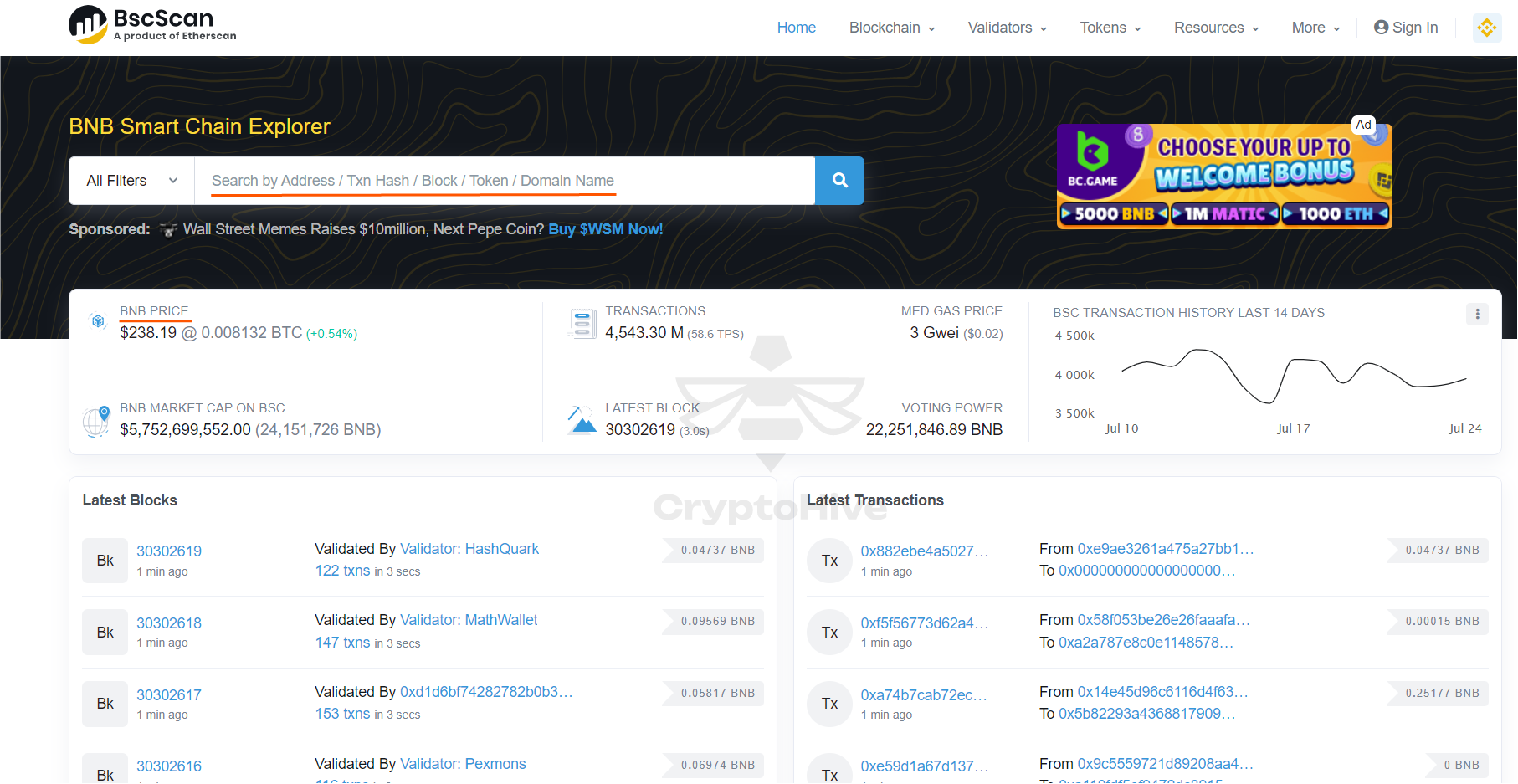Open Validator: Pexmons

pyautogui.click(x=463, y=764)
